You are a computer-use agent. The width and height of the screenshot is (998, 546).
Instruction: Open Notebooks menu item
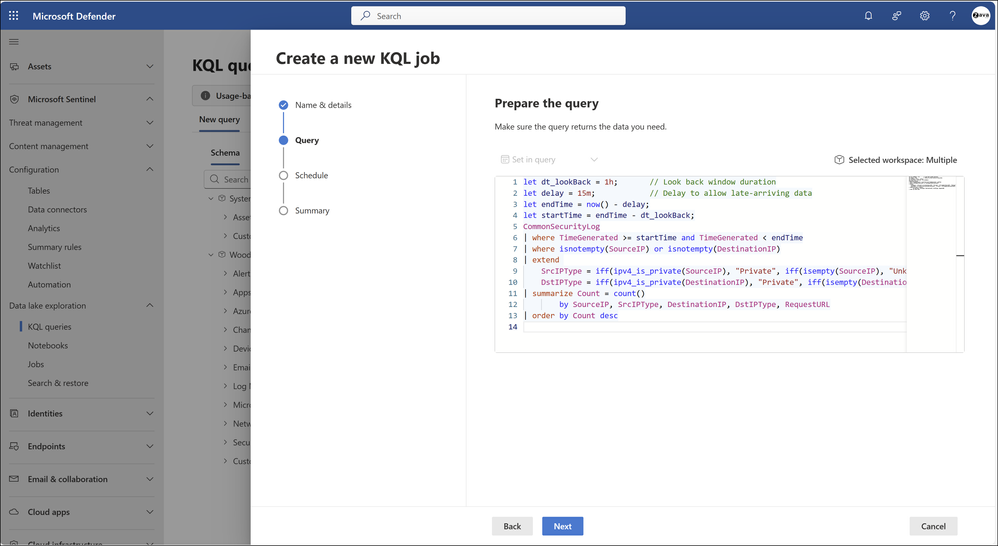tap(48, 346)
